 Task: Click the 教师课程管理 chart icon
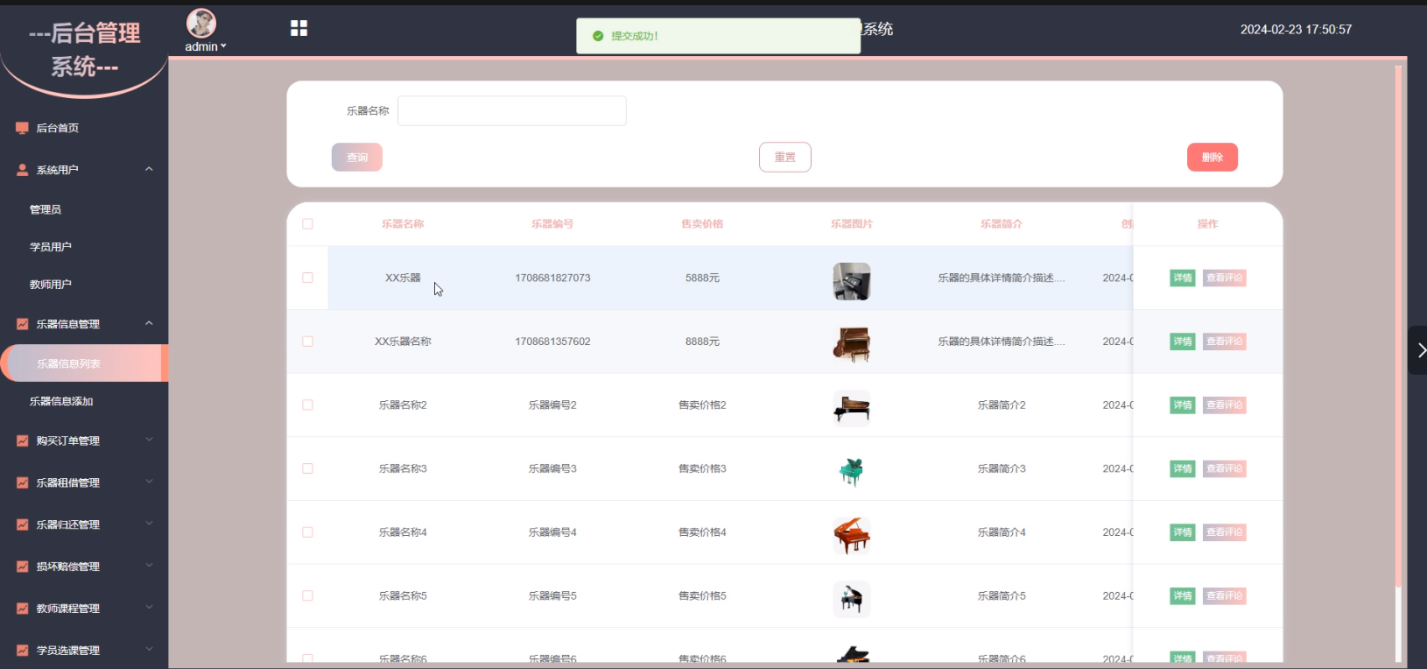22,608
